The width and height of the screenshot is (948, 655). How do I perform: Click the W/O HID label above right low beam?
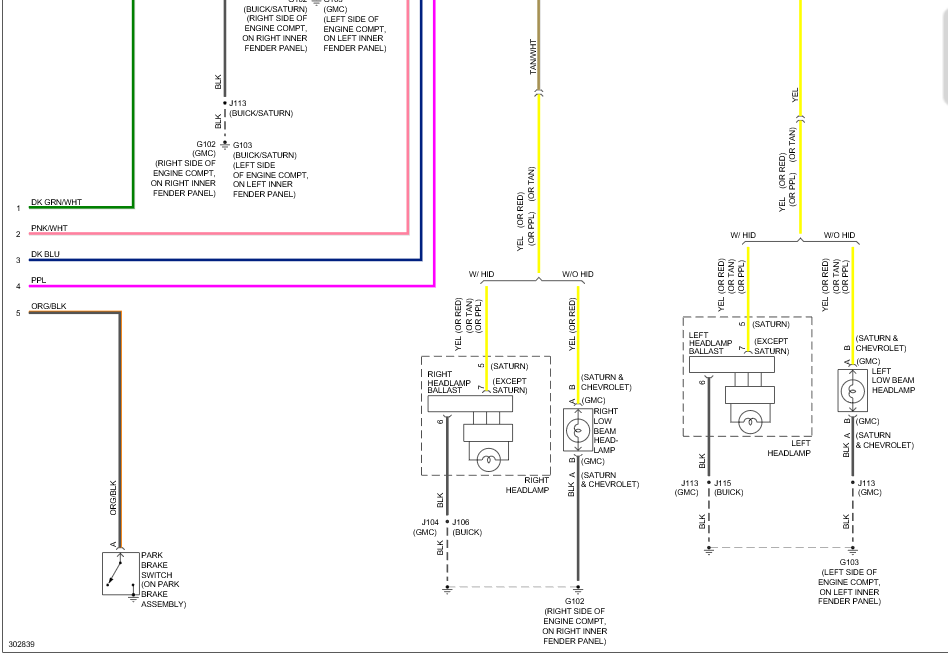coord(578,274)
